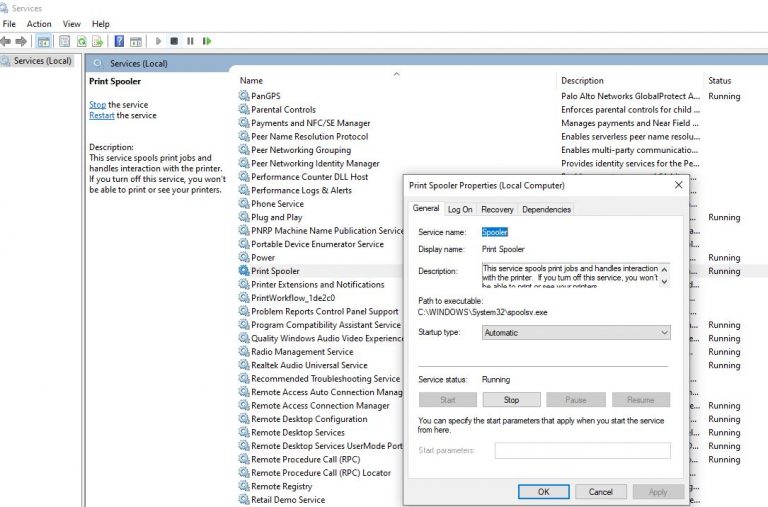This screenshot has width=768, height=507.
Task: Switch to the Dependencies tab
Action: [x=546, y=209]
